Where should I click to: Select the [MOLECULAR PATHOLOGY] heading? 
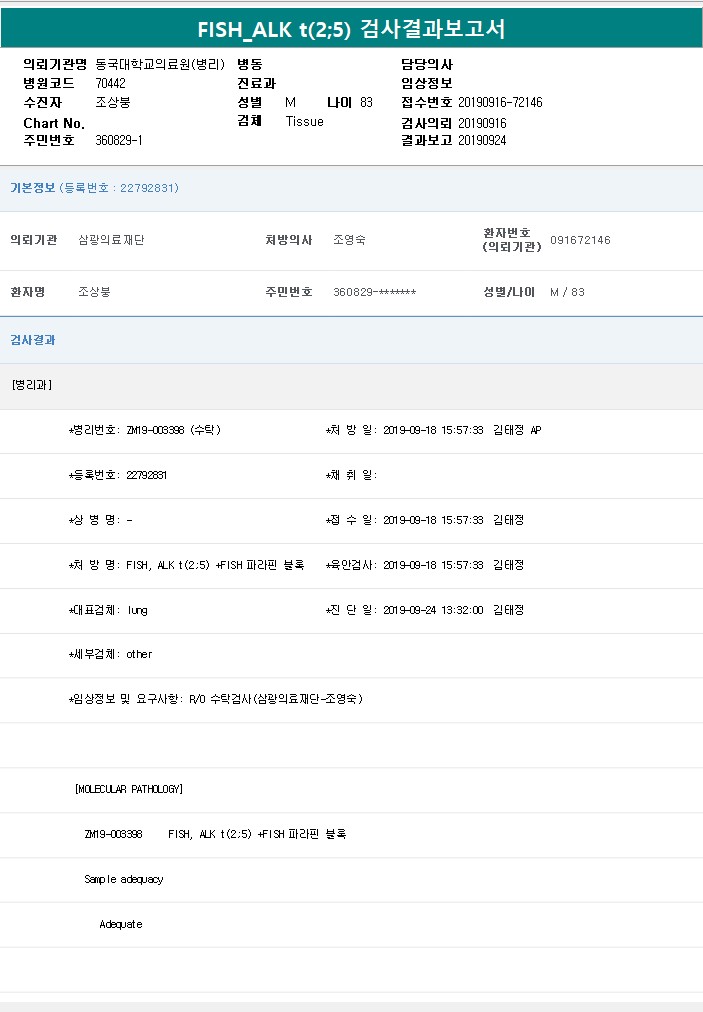point(129,789)
